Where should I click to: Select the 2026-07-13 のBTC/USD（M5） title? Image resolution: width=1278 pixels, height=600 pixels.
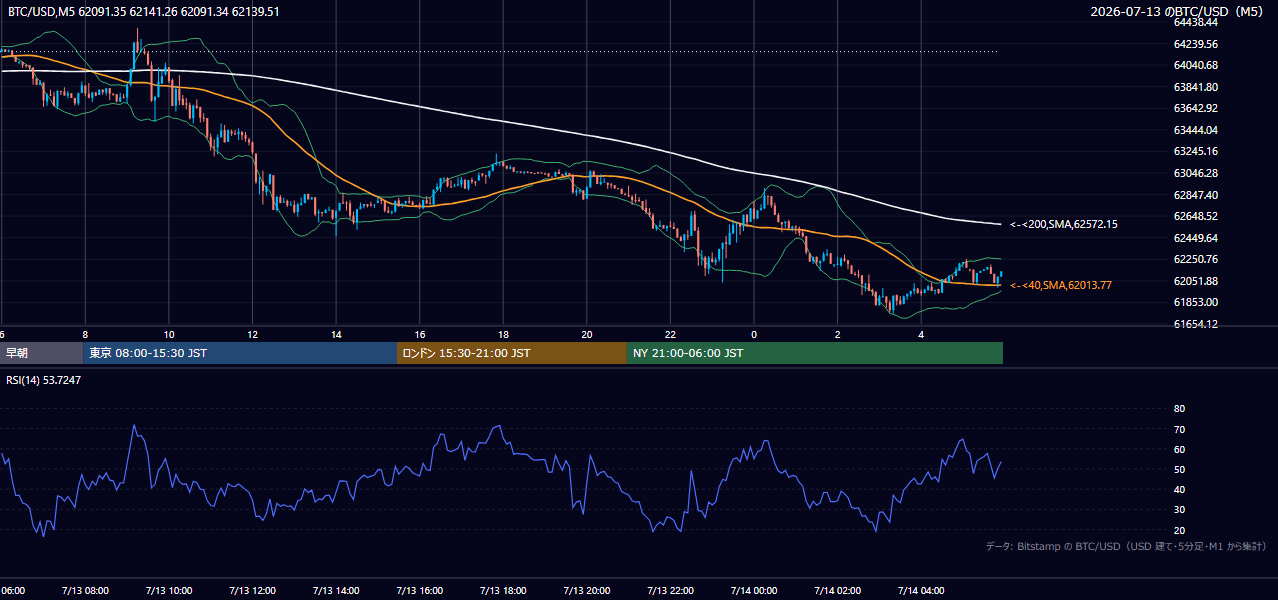(1178, 11)
